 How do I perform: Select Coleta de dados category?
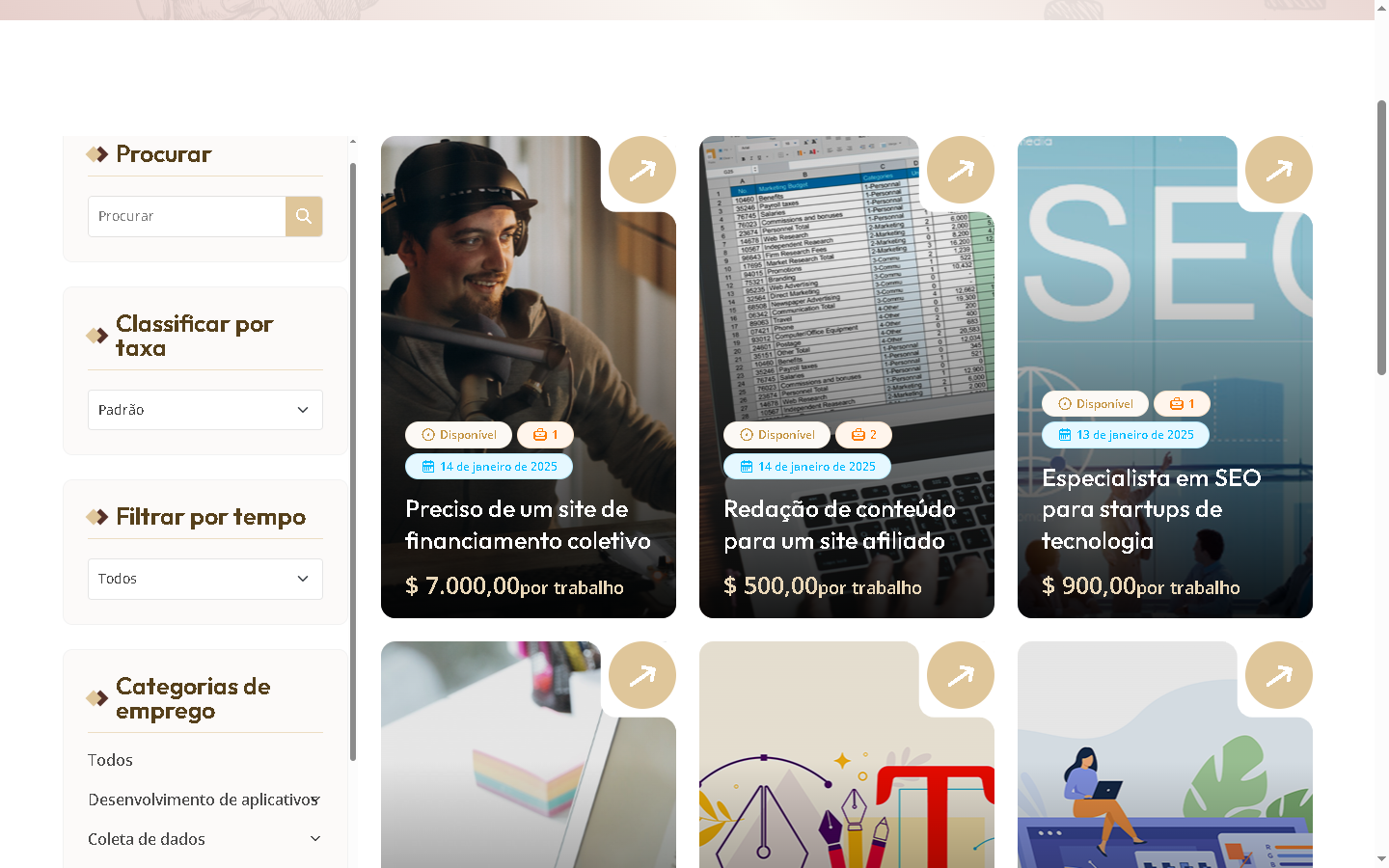pyautogui.click(x=147, y=839)
